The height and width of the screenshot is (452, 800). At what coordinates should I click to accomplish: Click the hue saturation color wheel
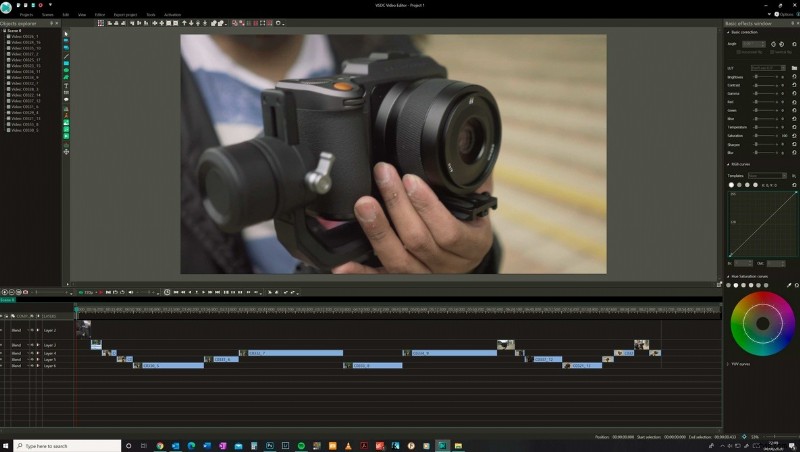763,323
